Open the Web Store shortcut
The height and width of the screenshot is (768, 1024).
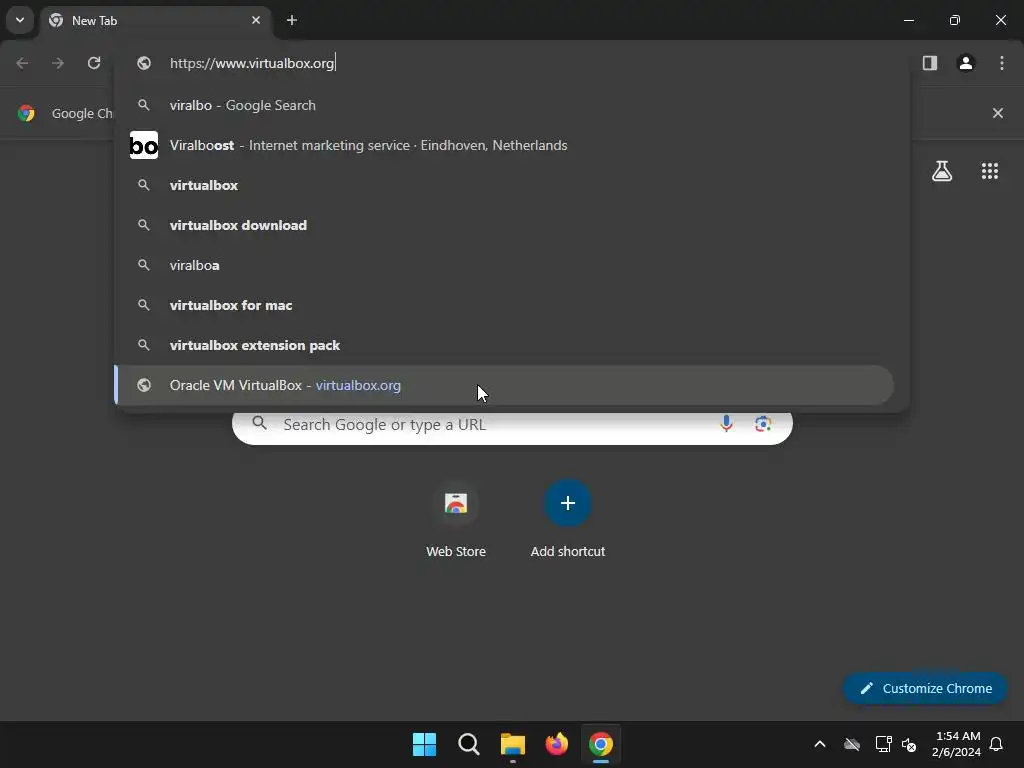456,520
